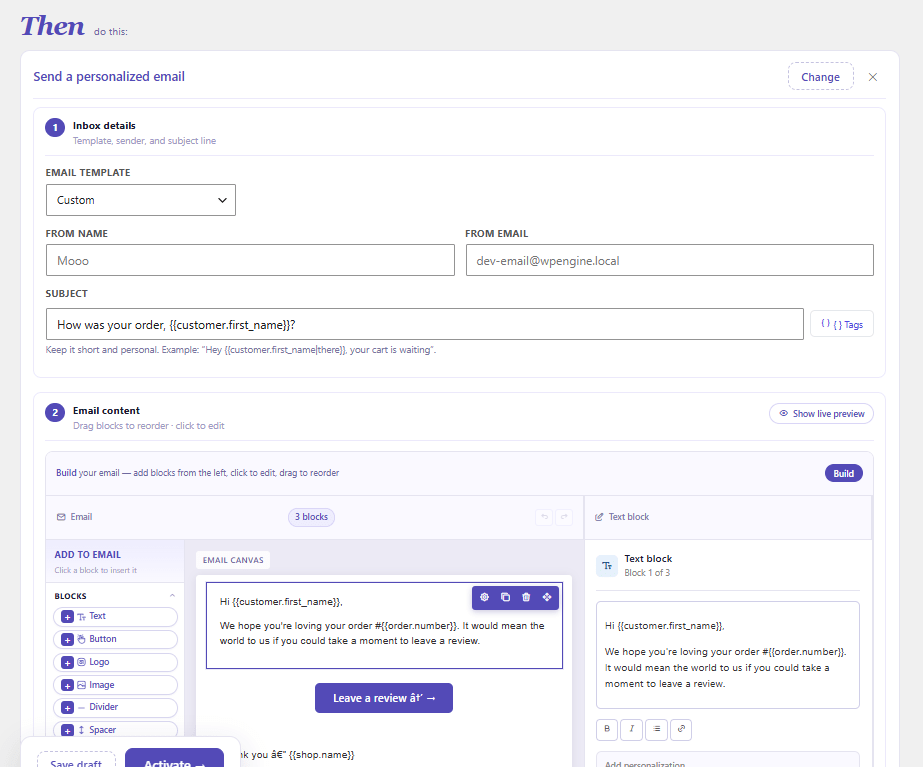Image resolution: width=923 pixels, height=767 pixels.
Task: Redo the last email edit
Action: (x=564, y=517)
